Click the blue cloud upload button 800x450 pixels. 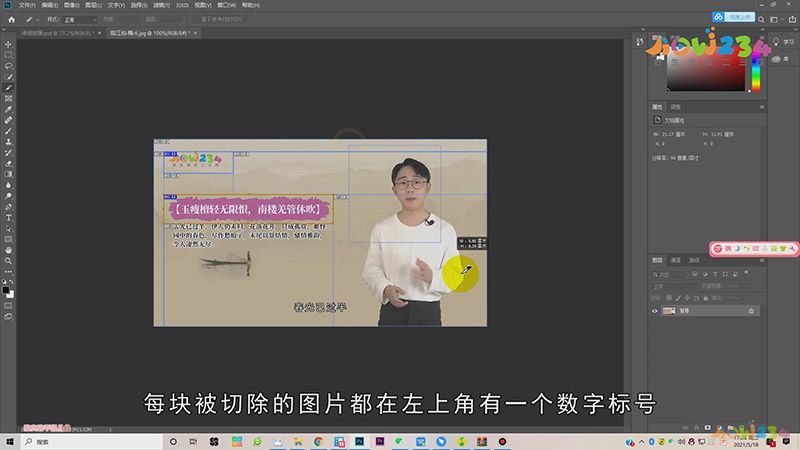click(734, 17)
